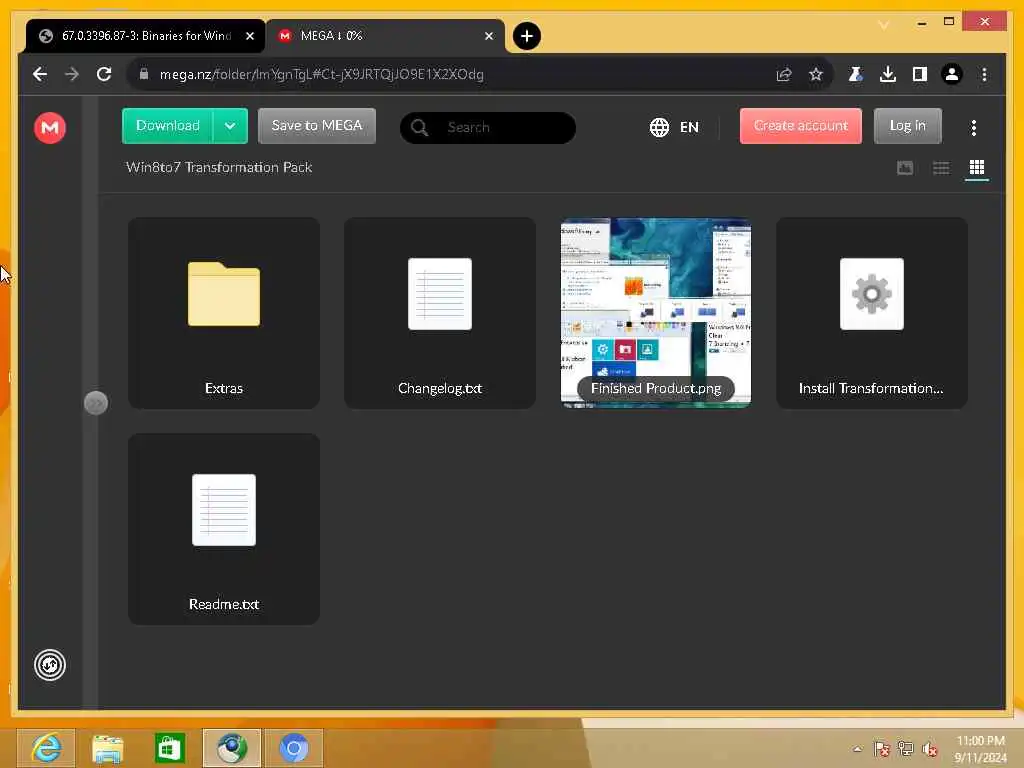Click the Action Center flag tray icon
The image size is (1024, 768).
[x=882, y=748]
